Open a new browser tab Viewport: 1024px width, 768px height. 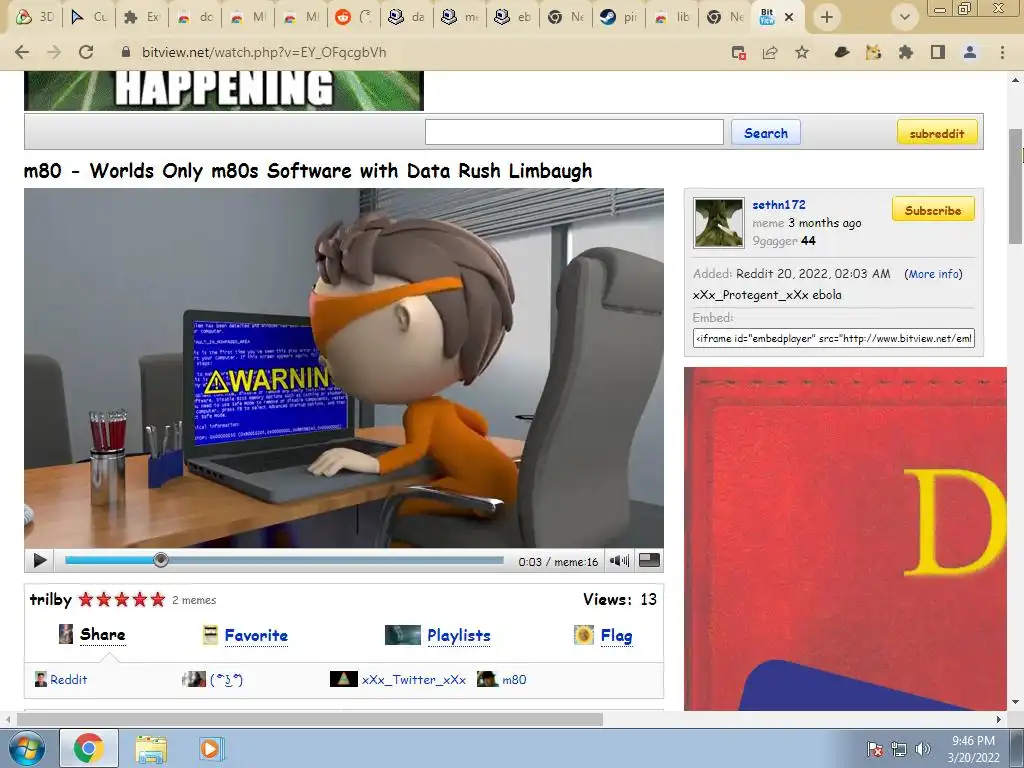tap(827, 17)
